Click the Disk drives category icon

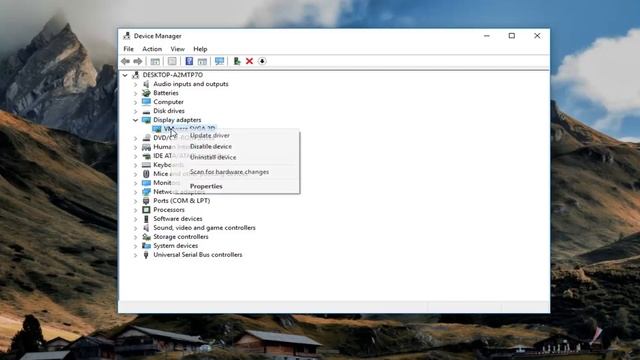coord(146,111)
